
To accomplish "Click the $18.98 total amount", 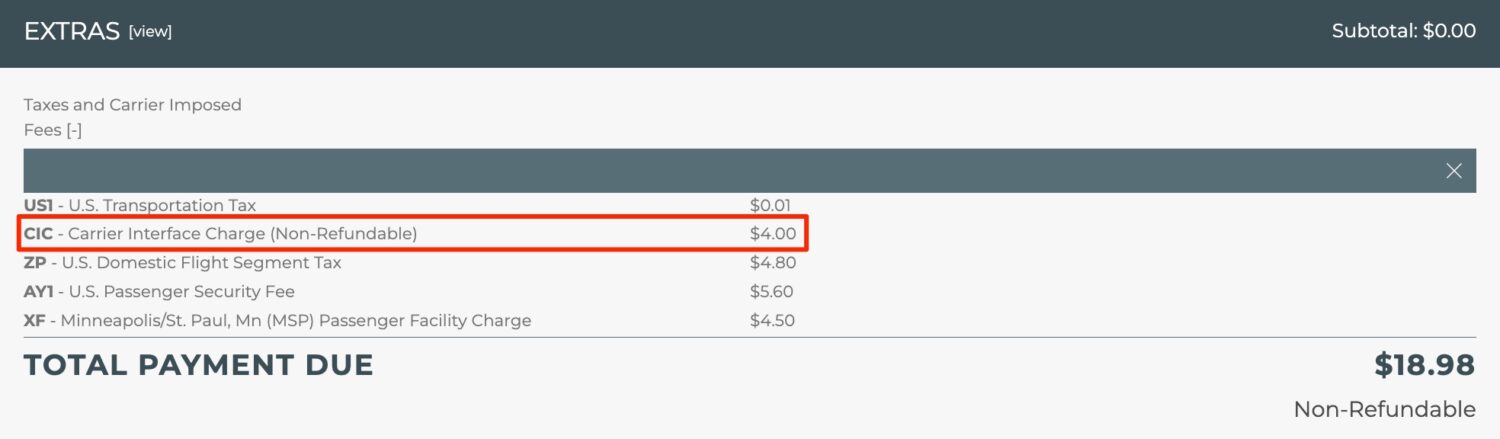I will click(x=1424, y=366).
